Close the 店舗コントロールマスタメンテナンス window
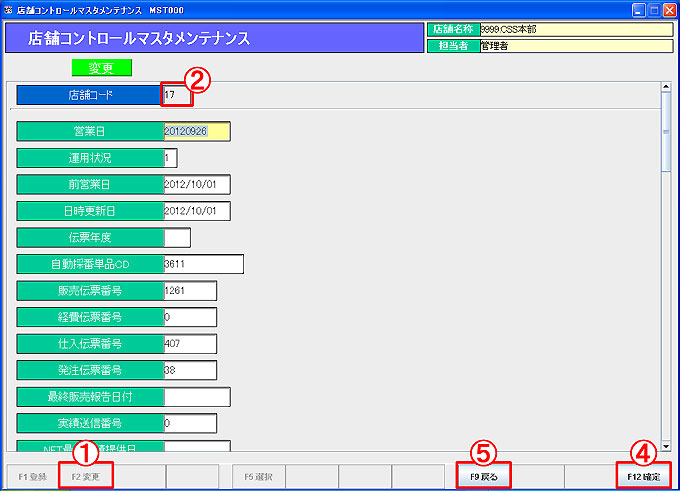This screenshot has height=491, width=680. pyautogui.click(x=670, y=10)
